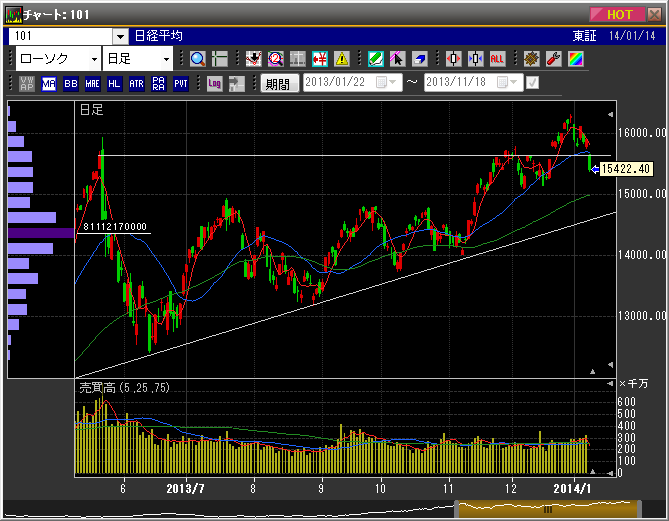Click the 期間 period button
This screenshot has width=669, height=521.
279,84
